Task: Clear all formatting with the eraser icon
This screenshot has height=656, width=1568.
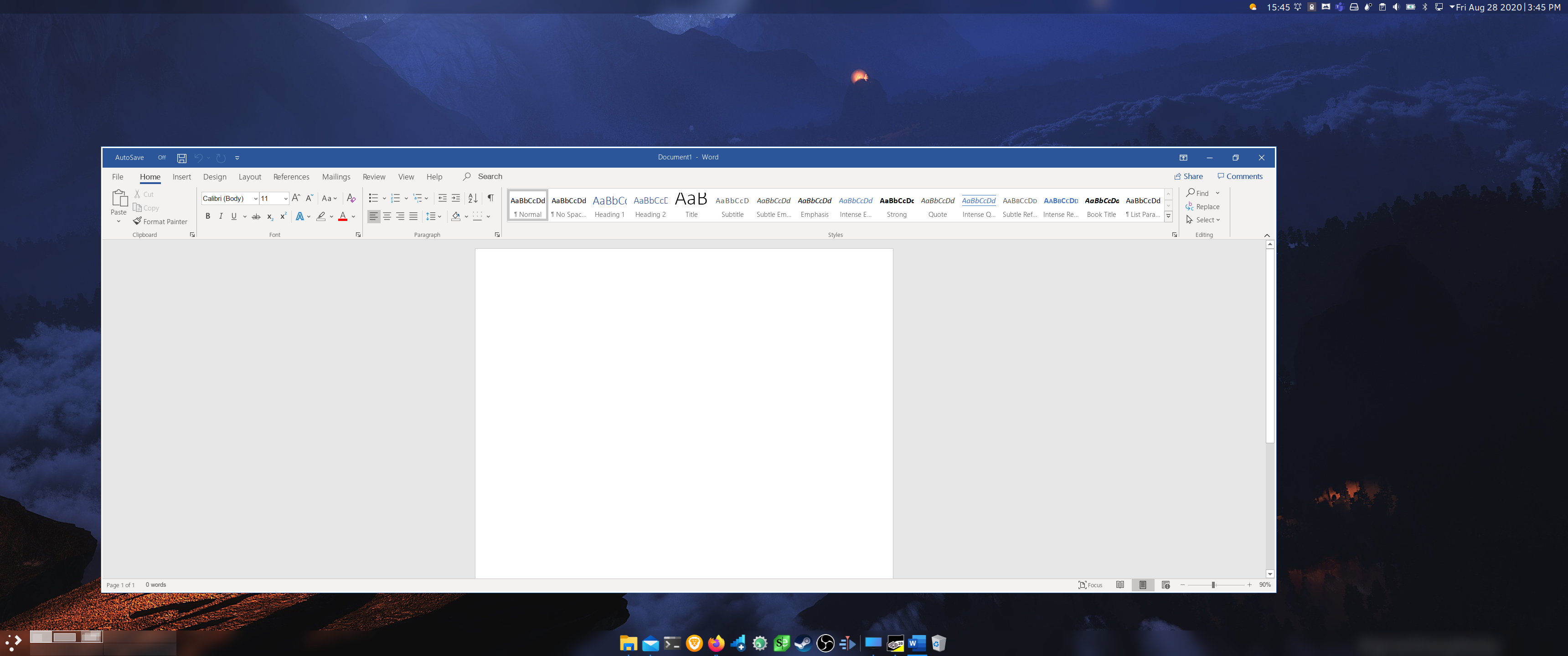Action: click(x=351, y=198)
